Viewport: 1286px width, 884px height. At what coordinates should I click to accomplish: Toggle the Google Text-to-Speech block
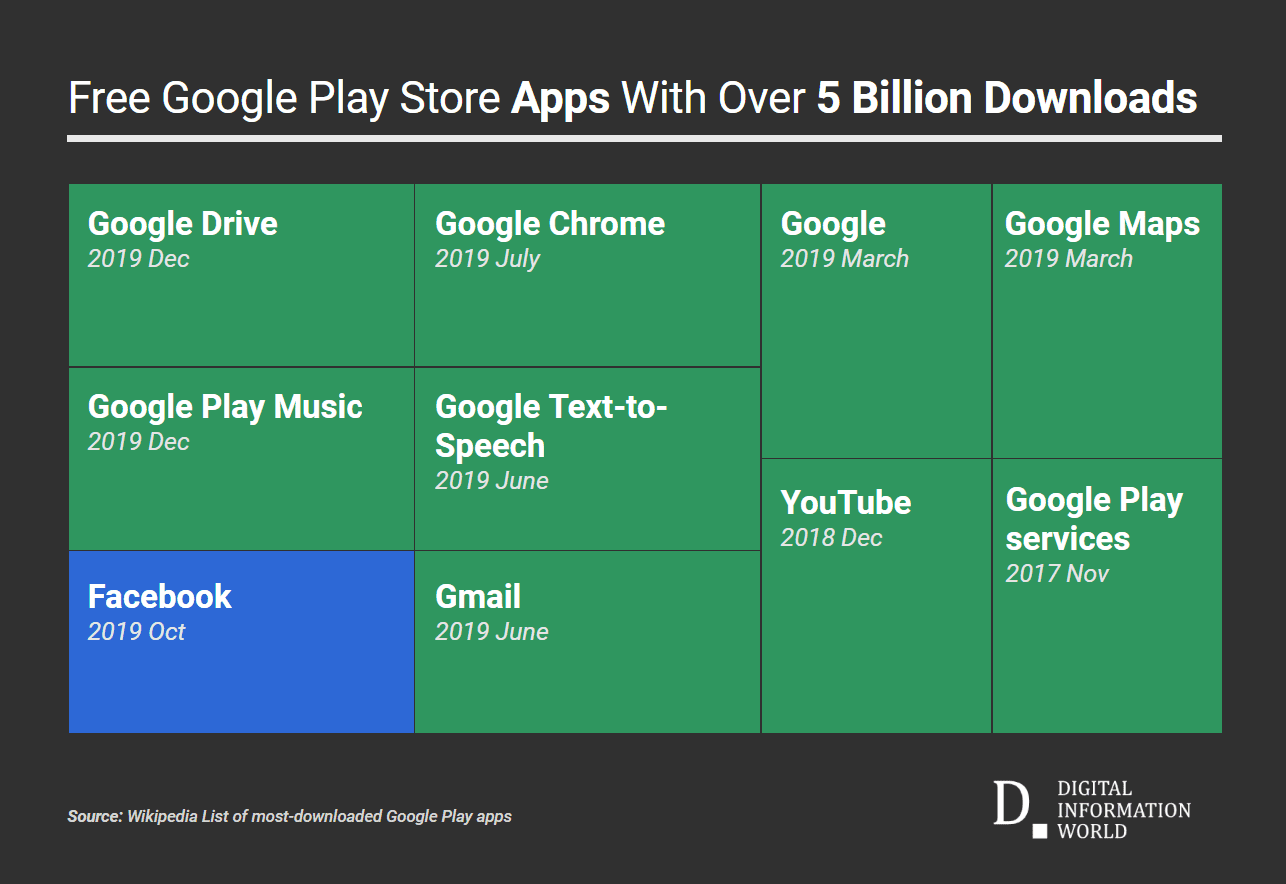[x=586, y=455]
